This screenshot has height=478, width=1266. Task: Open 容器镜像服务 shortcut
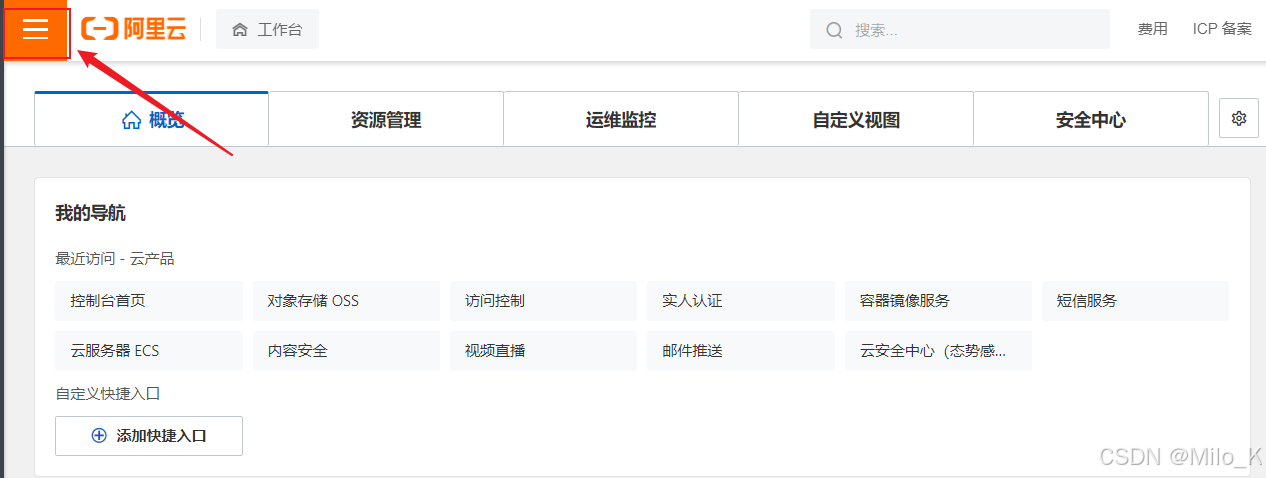coord(938,301)
